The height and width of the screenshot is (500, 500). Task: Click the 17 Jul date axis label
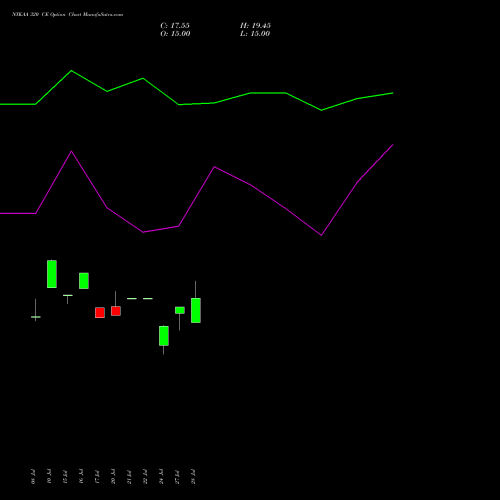click(97, 477)
